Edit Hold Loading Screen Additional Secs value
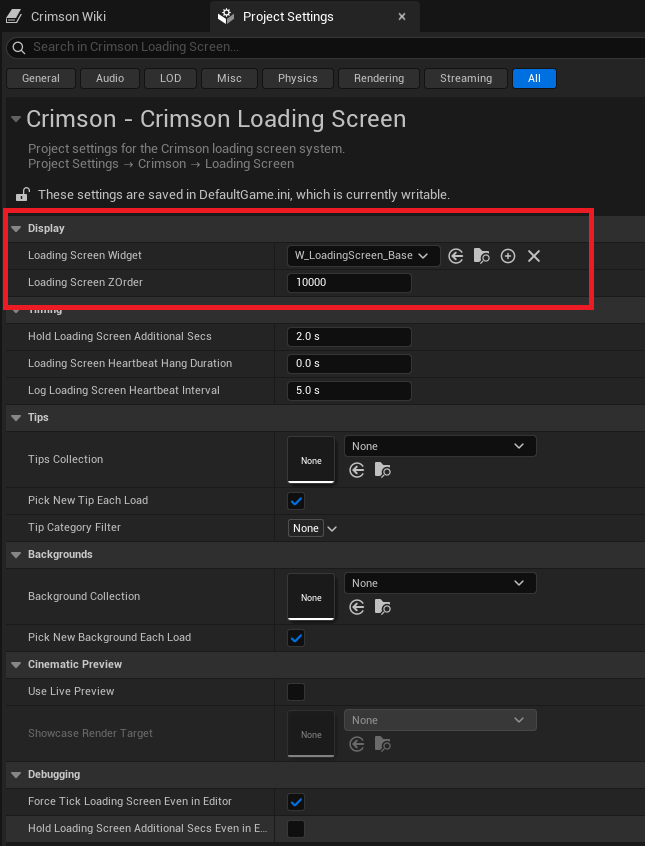The image size is (645, 846). (x=349, y=337)
